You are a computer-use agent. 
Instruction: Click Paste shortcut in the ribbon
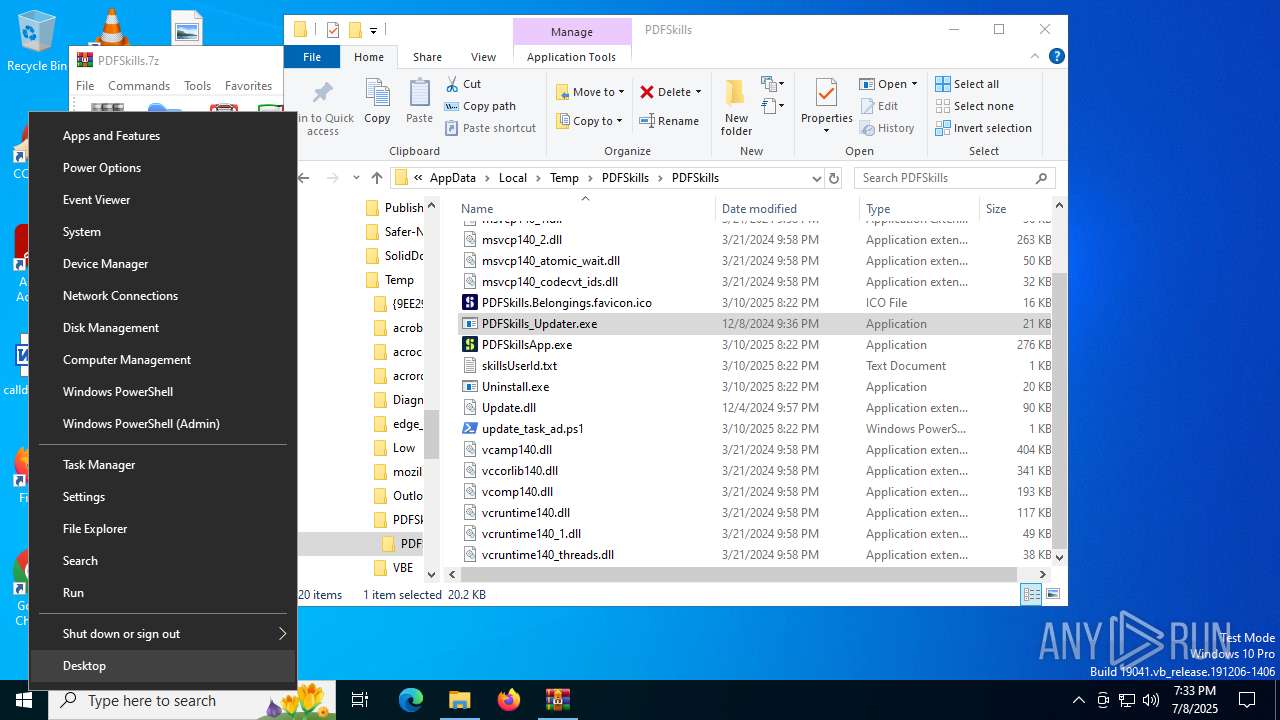(x=490, y=128)
